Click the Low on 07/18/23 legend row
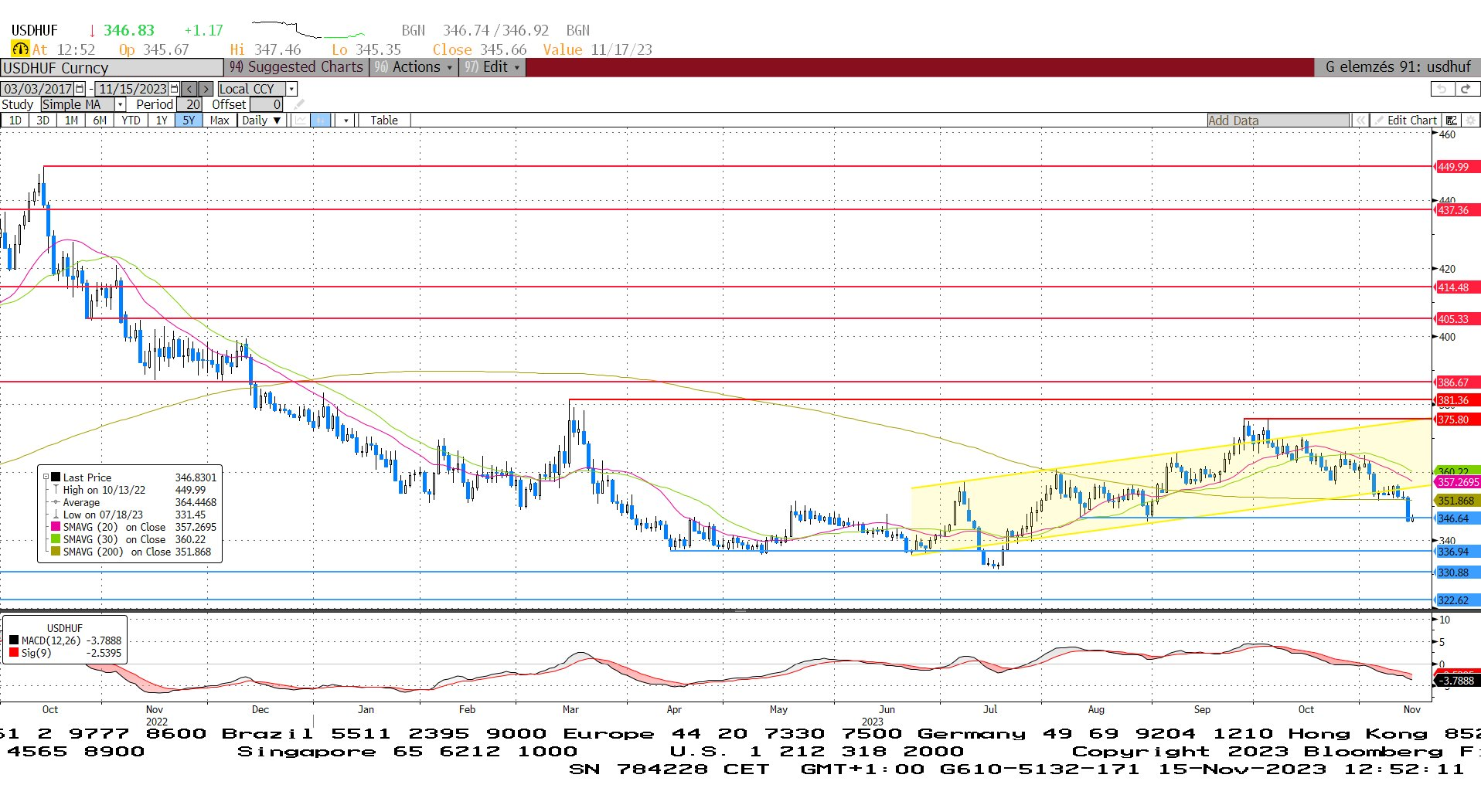This screenshot has height=812, width=1481. click(x=134, y=515)
